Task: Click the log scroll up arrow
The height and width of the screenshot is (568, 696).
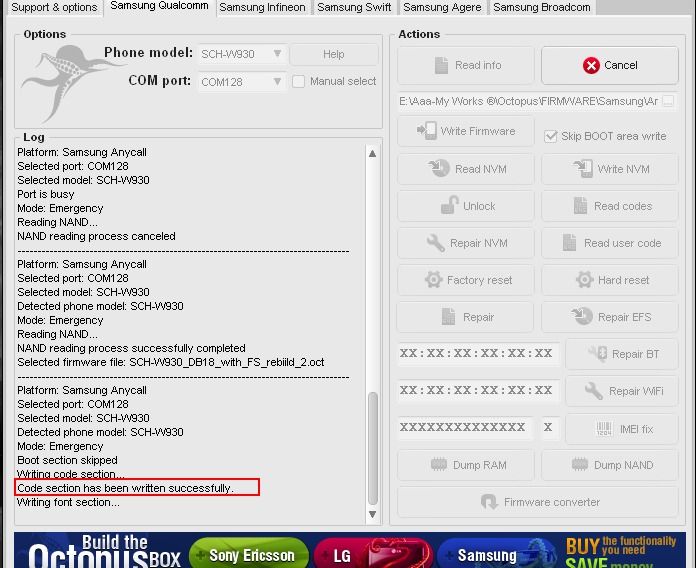Action: coord(372,154)
